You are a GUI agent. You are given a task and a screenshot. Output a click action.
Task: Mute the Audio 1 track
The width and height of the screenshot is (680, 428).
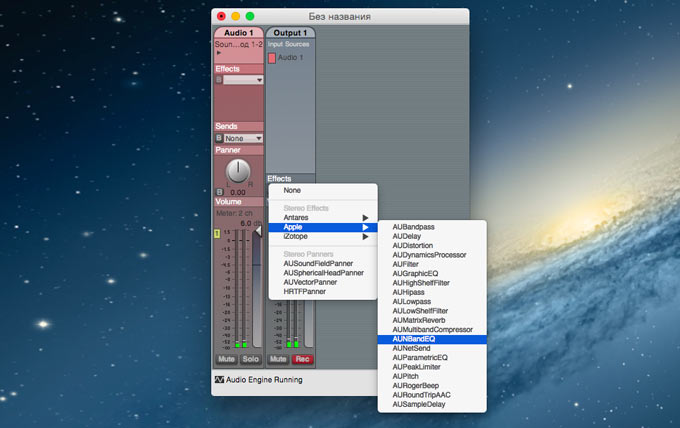226,358
